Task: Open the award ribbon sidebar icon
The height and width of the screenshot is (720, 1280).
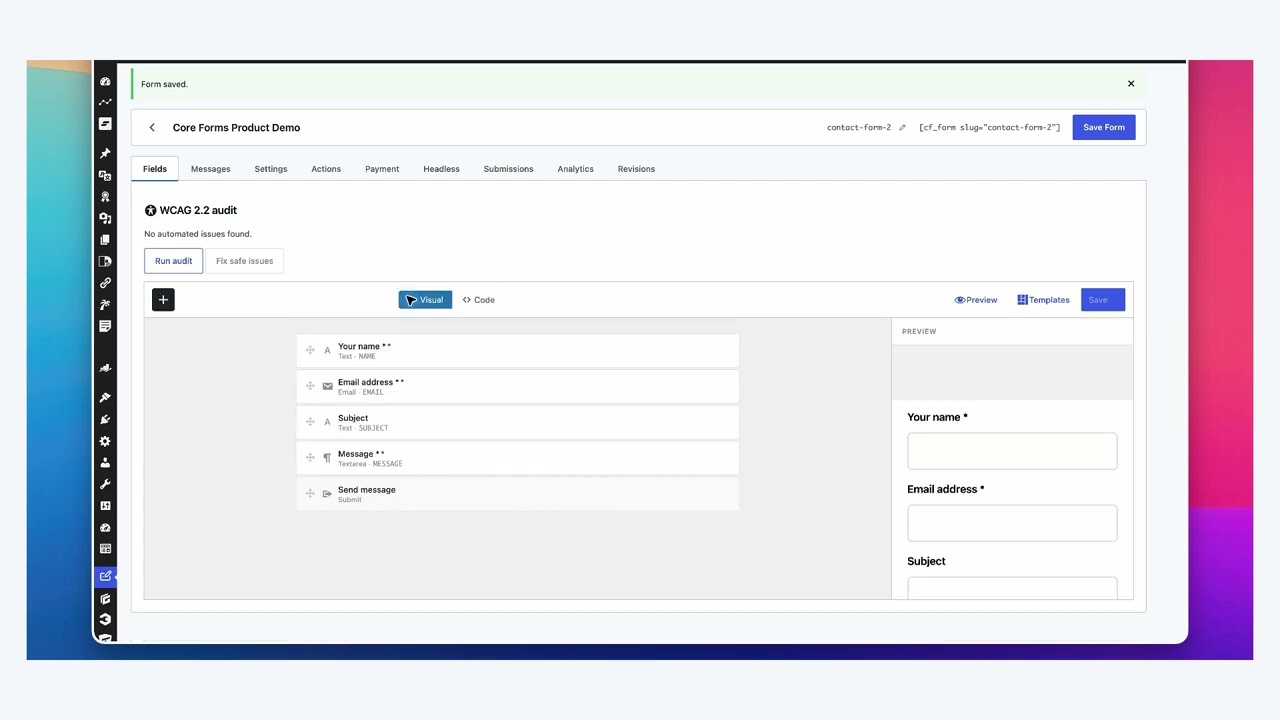Action: (105, 196)
